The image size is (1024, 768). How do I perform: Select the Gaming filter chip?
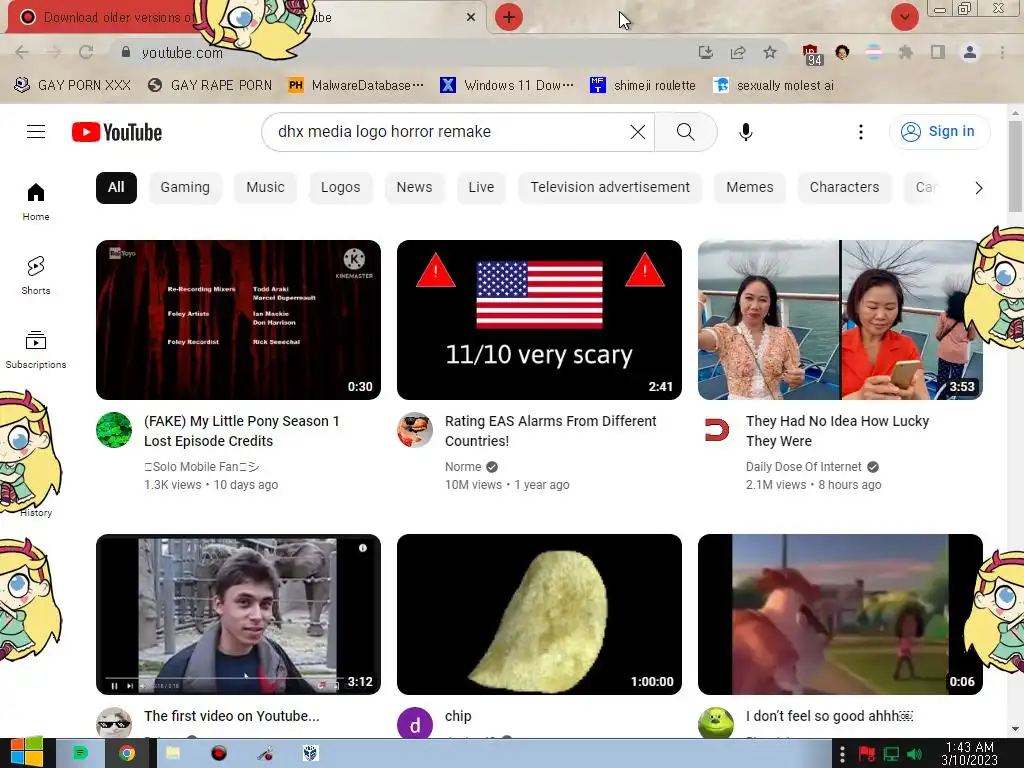point(185,187)
